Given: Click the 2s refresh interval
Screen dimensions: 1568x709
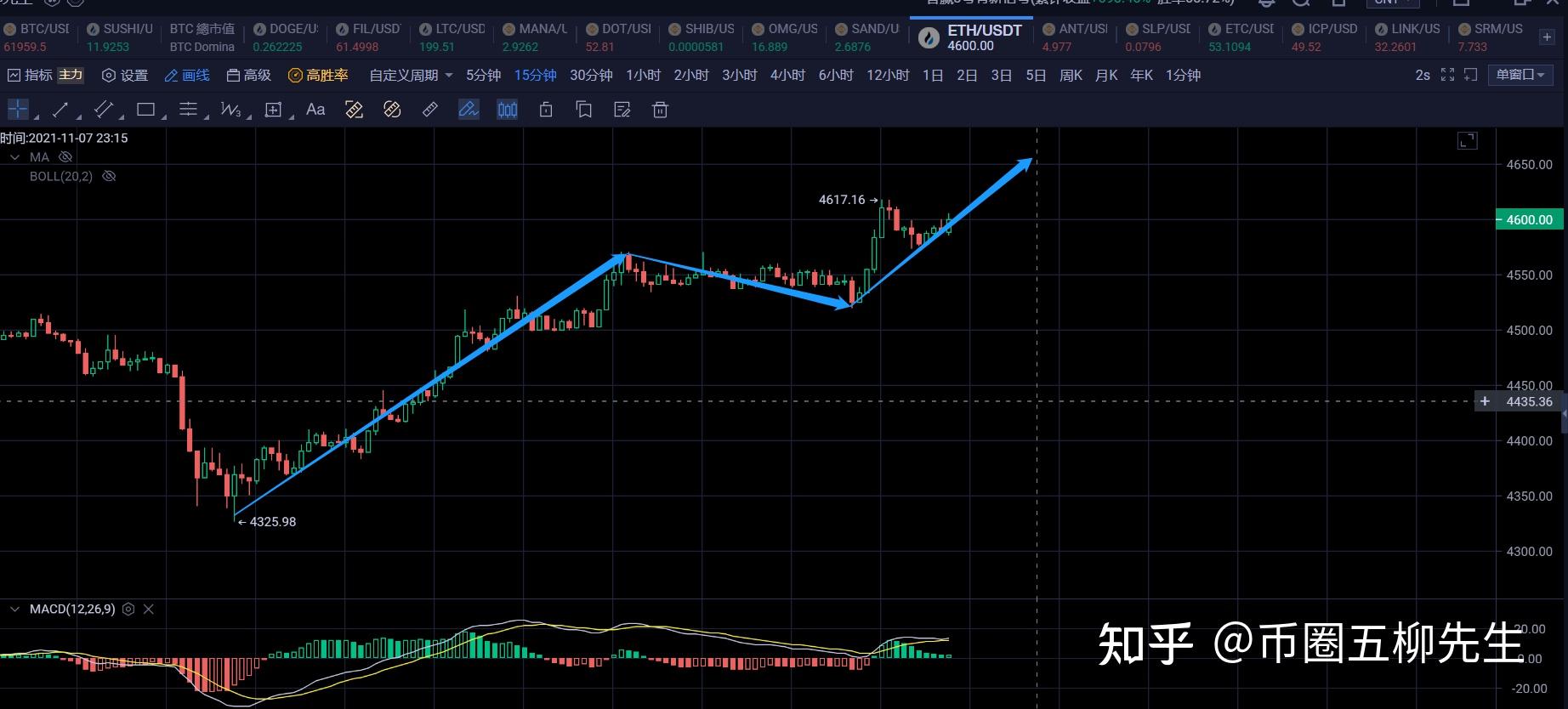Looking at the screenshot, I should (1423, 75).
